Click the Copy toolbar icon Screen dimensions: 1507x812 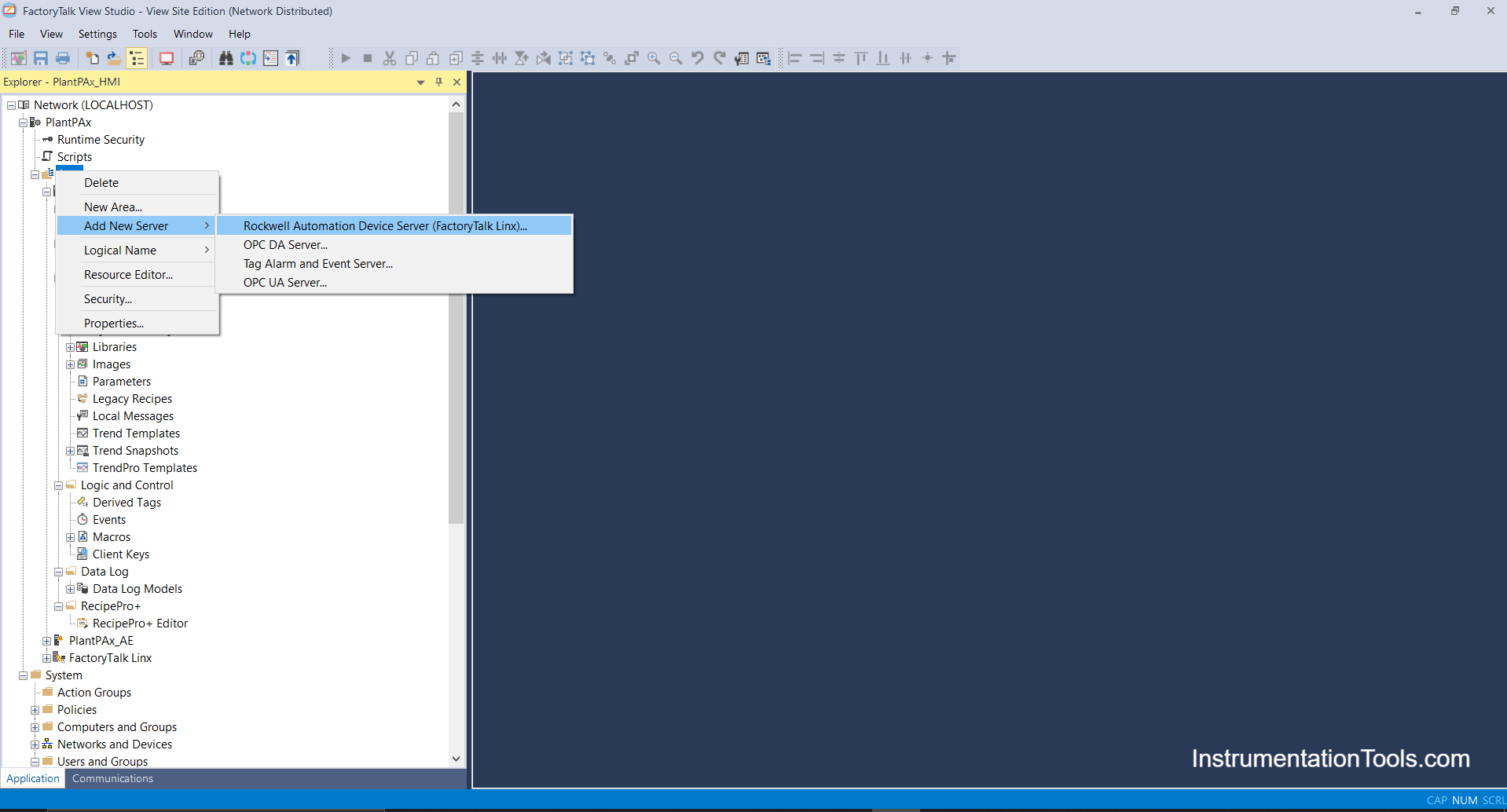click(412, 58)
